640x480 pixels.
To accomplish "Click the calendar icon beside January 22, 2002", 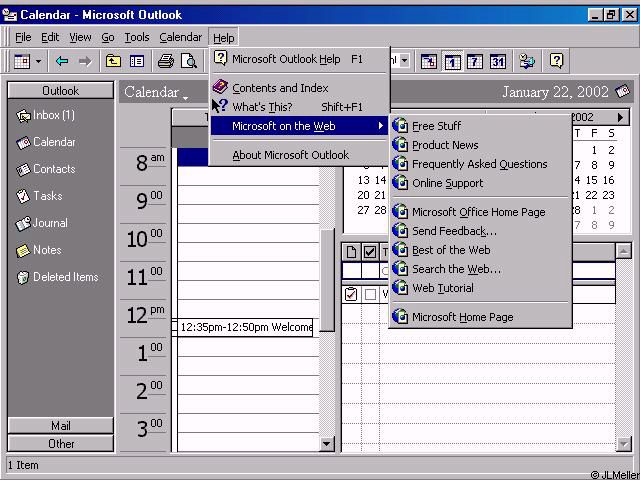I will (623, 91).
